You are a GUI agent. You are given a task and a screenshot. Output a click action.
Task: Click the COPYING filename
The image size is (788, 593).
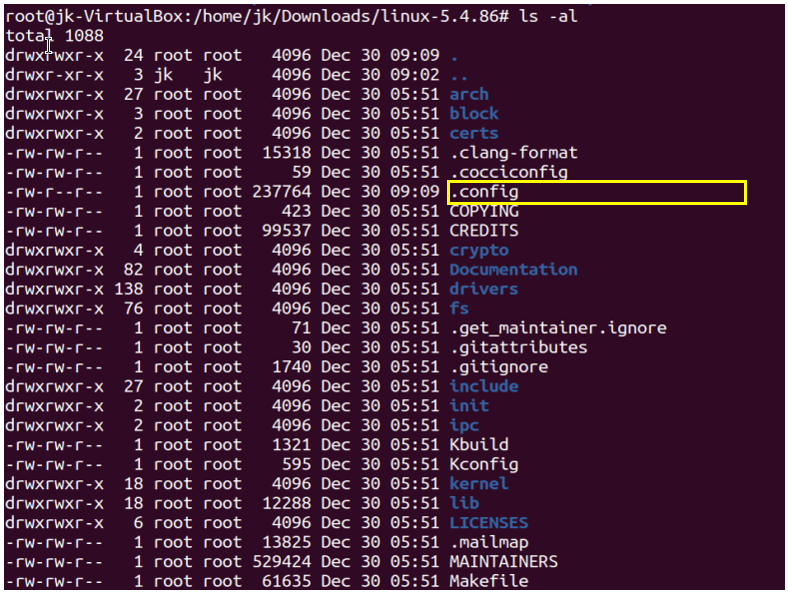[484, 211]
